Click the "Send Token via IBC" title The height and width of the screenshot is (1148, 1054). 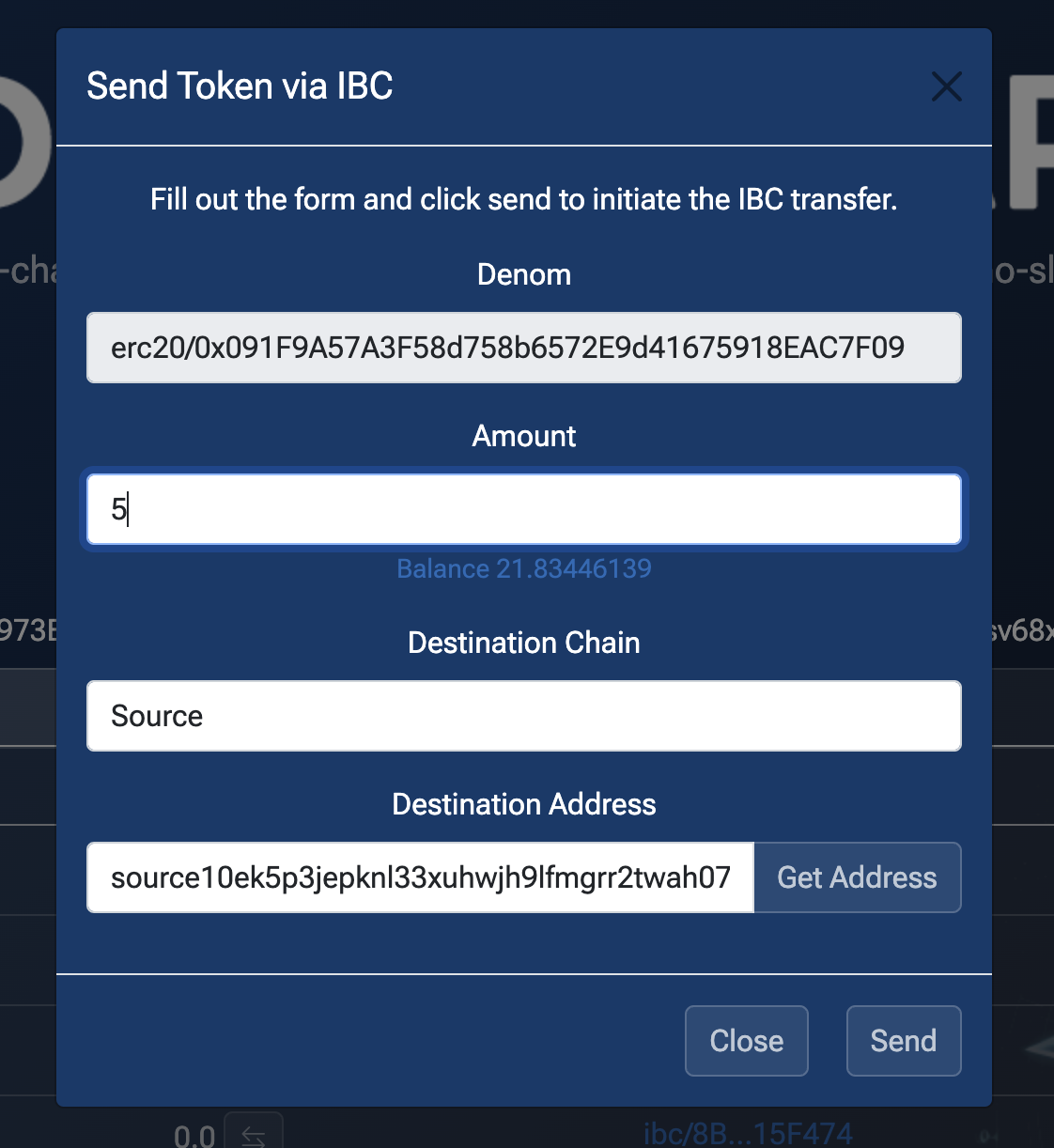tap(240, 86)
